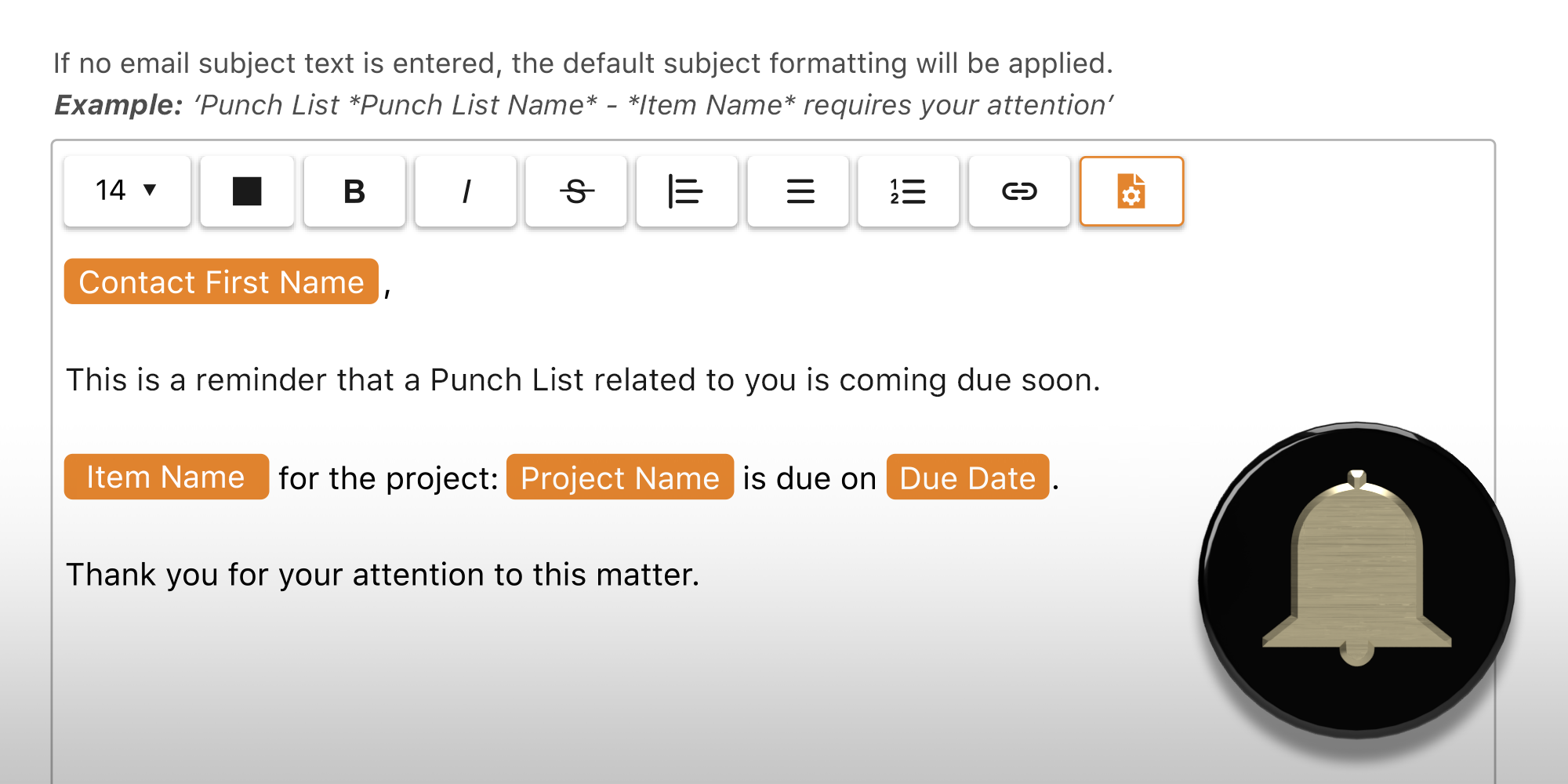This screenshot has height=784, width=1568.
Task: Apply a numbered list
Action: coord(907,191)
